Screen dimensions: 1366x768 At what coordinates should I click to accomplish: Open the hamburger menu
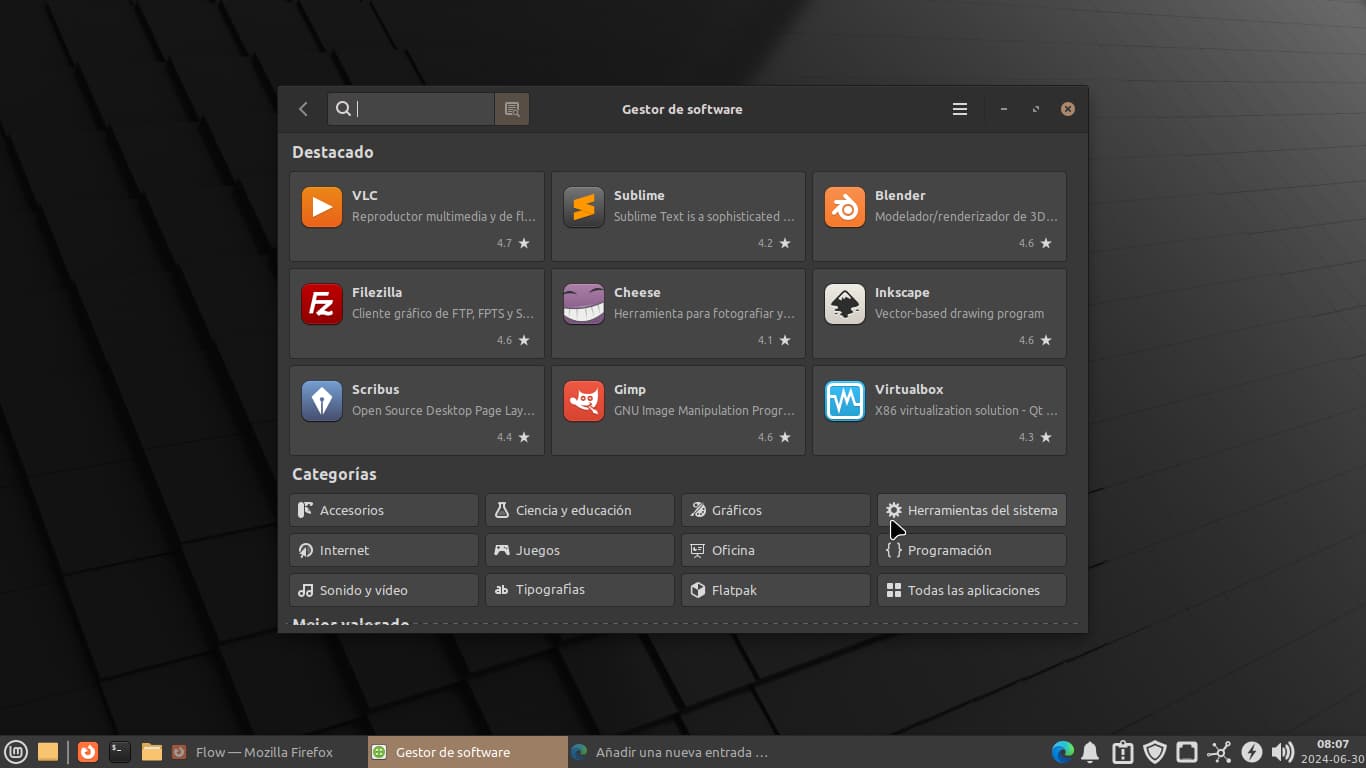pos(960,109)
